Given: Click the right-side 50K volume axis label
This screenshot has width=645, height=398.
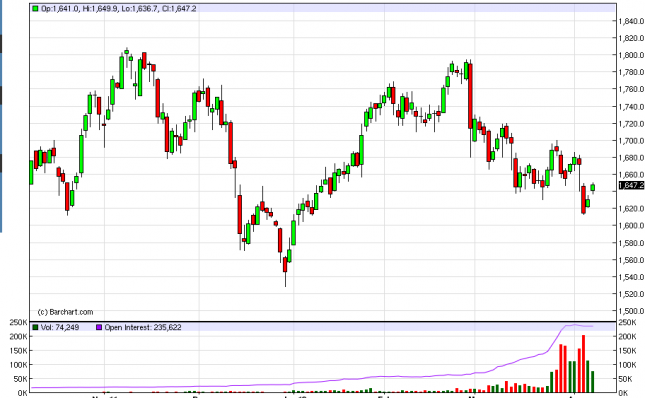Looking at the screenshot, I should click(626, 379).
